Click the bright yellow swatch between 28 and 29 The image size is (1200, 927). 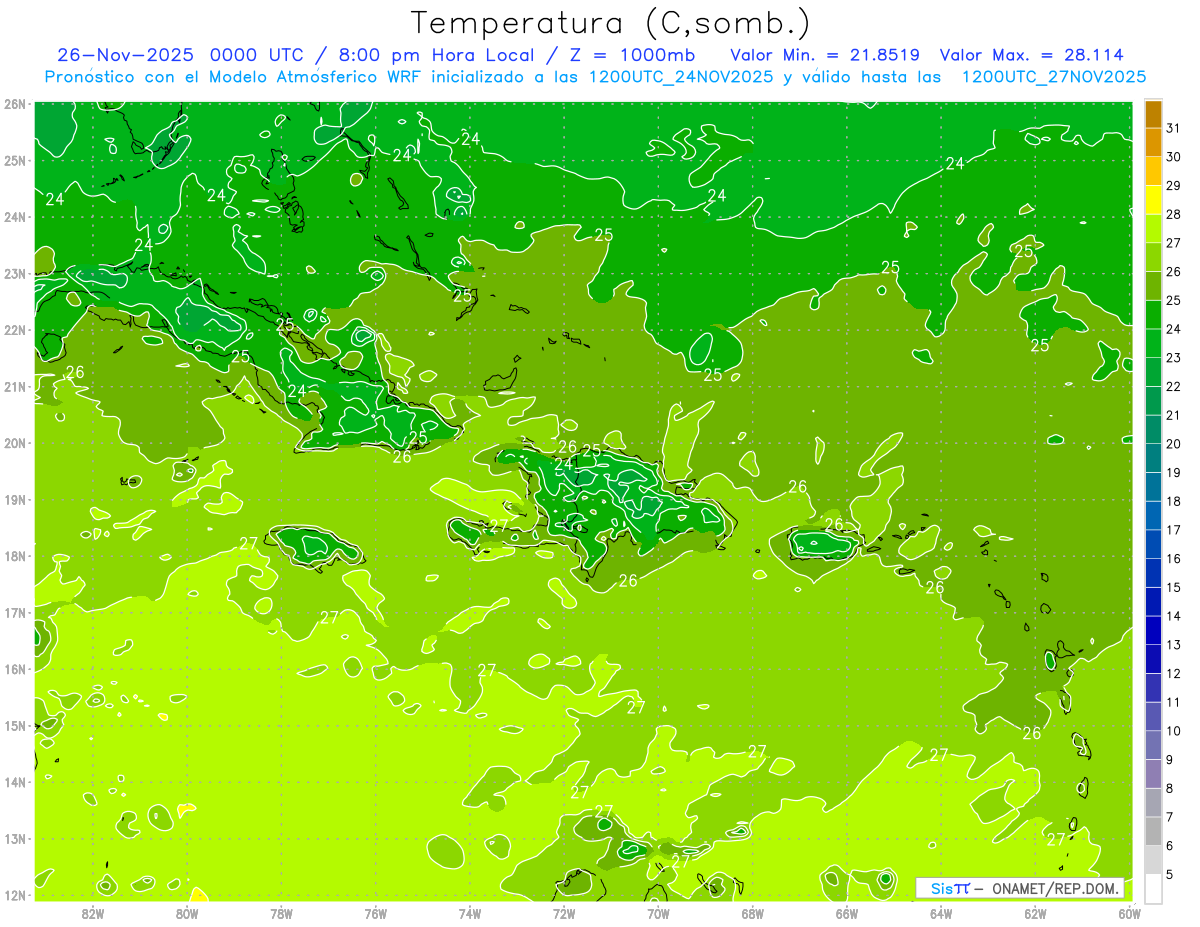[x=1154, y=200]
